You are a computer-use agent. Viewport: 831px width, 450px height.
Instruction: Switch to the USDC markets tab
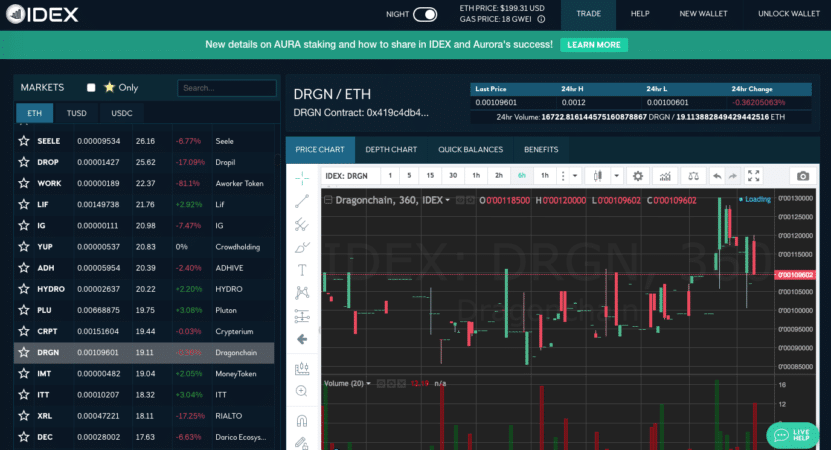click(121, 113)
